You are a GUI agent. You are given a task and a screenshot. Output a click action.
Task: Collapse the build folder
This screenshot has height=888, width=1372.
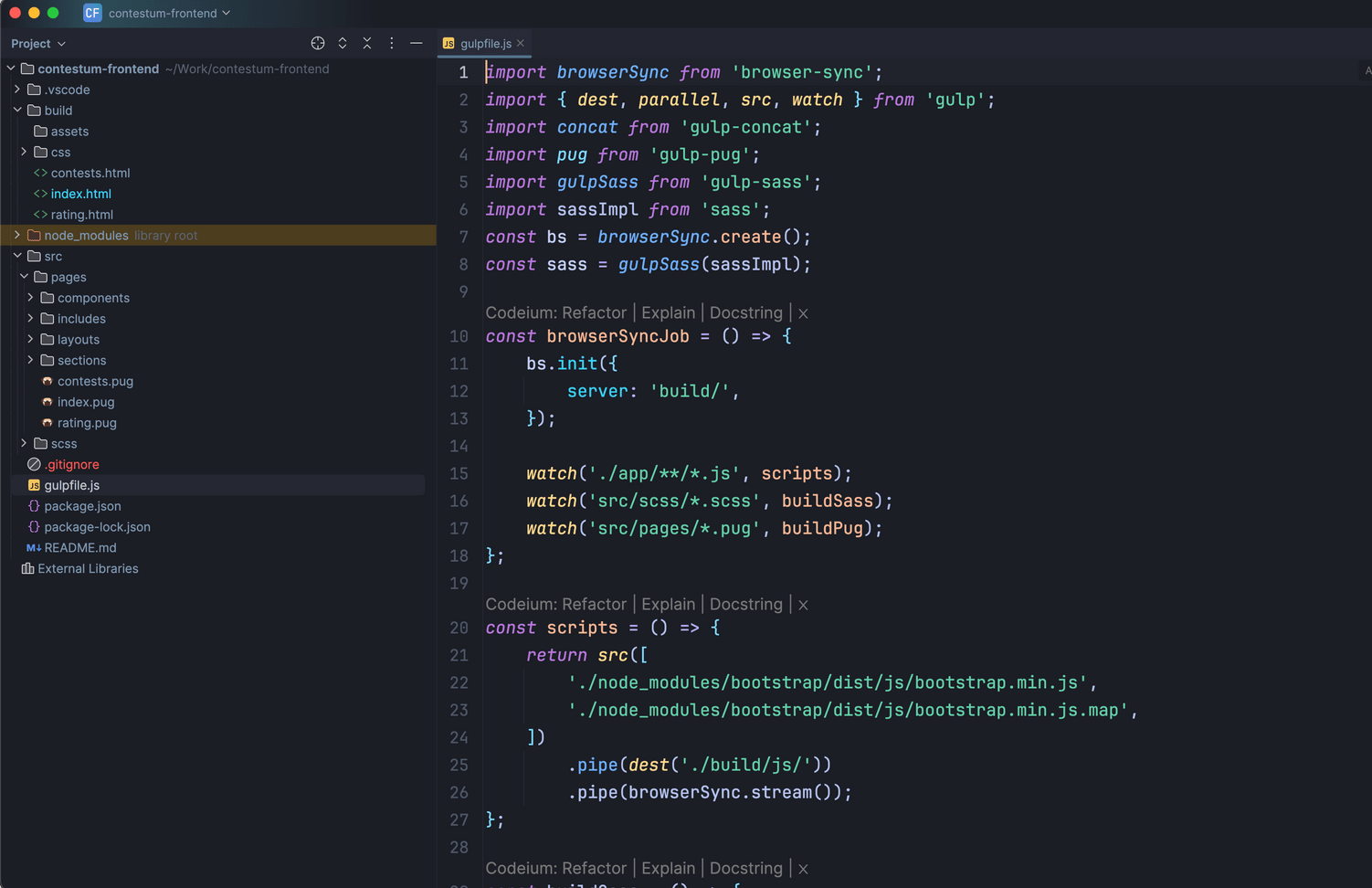pyautogui.click(x=17, y=110)
